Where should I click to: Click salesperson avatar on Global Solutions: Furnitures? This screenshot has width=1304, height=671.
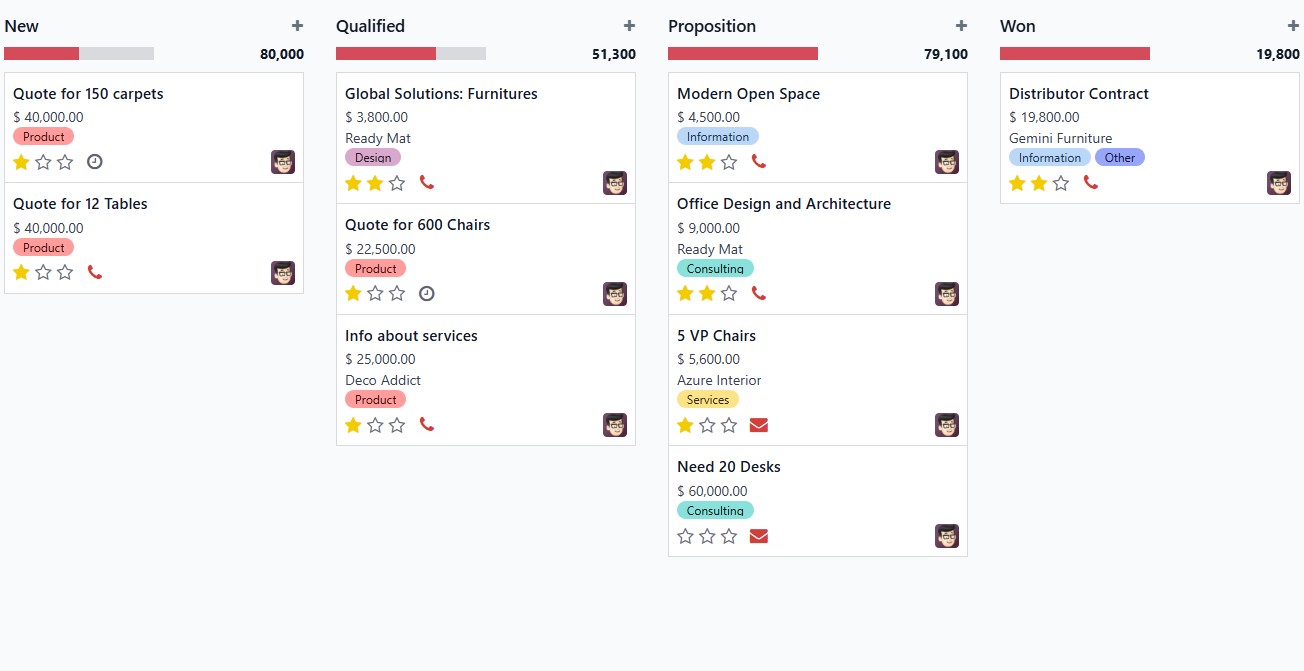click(x=615, y=183)
